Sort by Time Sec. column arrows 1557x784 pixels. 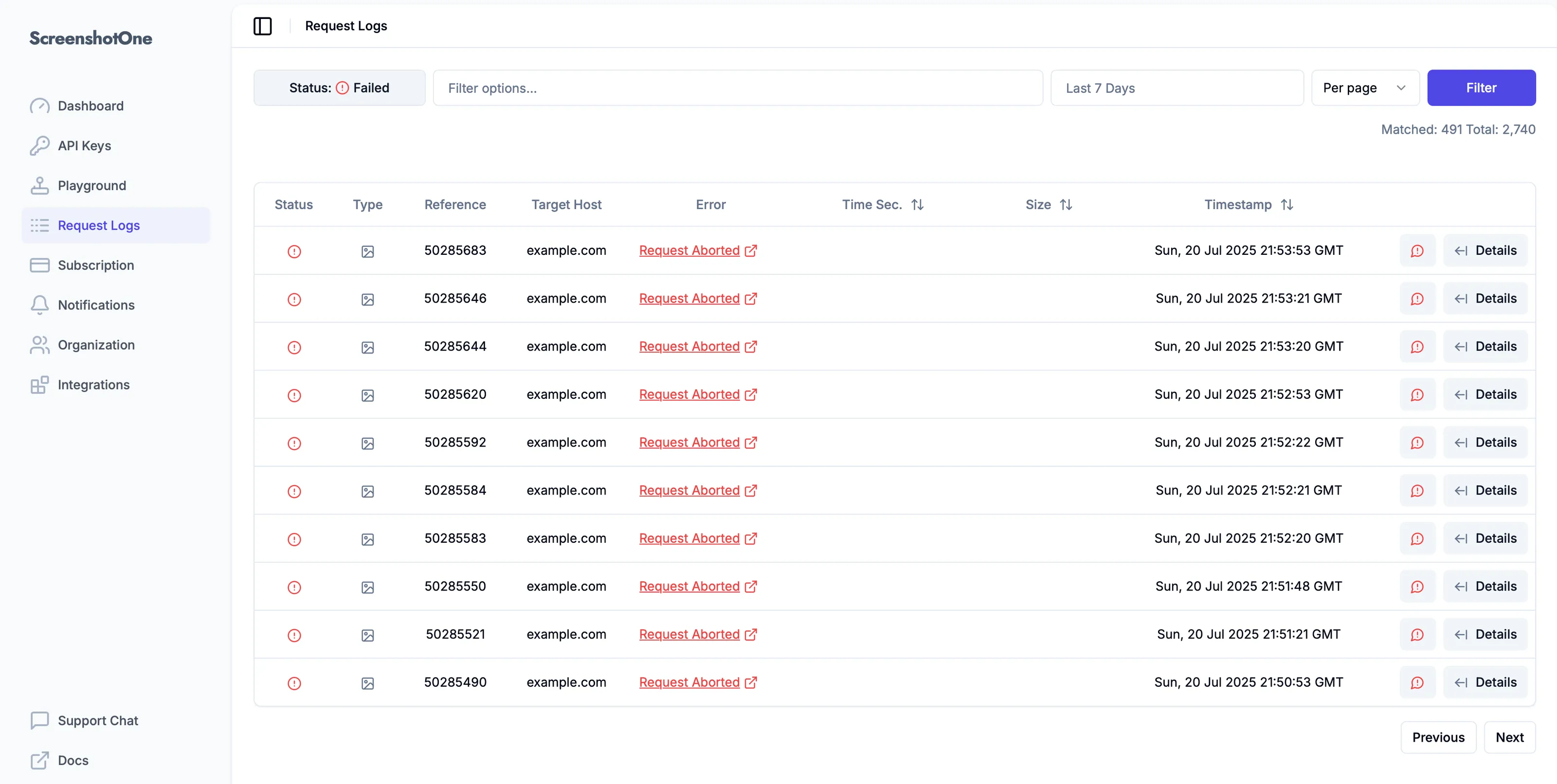(918, 205)
